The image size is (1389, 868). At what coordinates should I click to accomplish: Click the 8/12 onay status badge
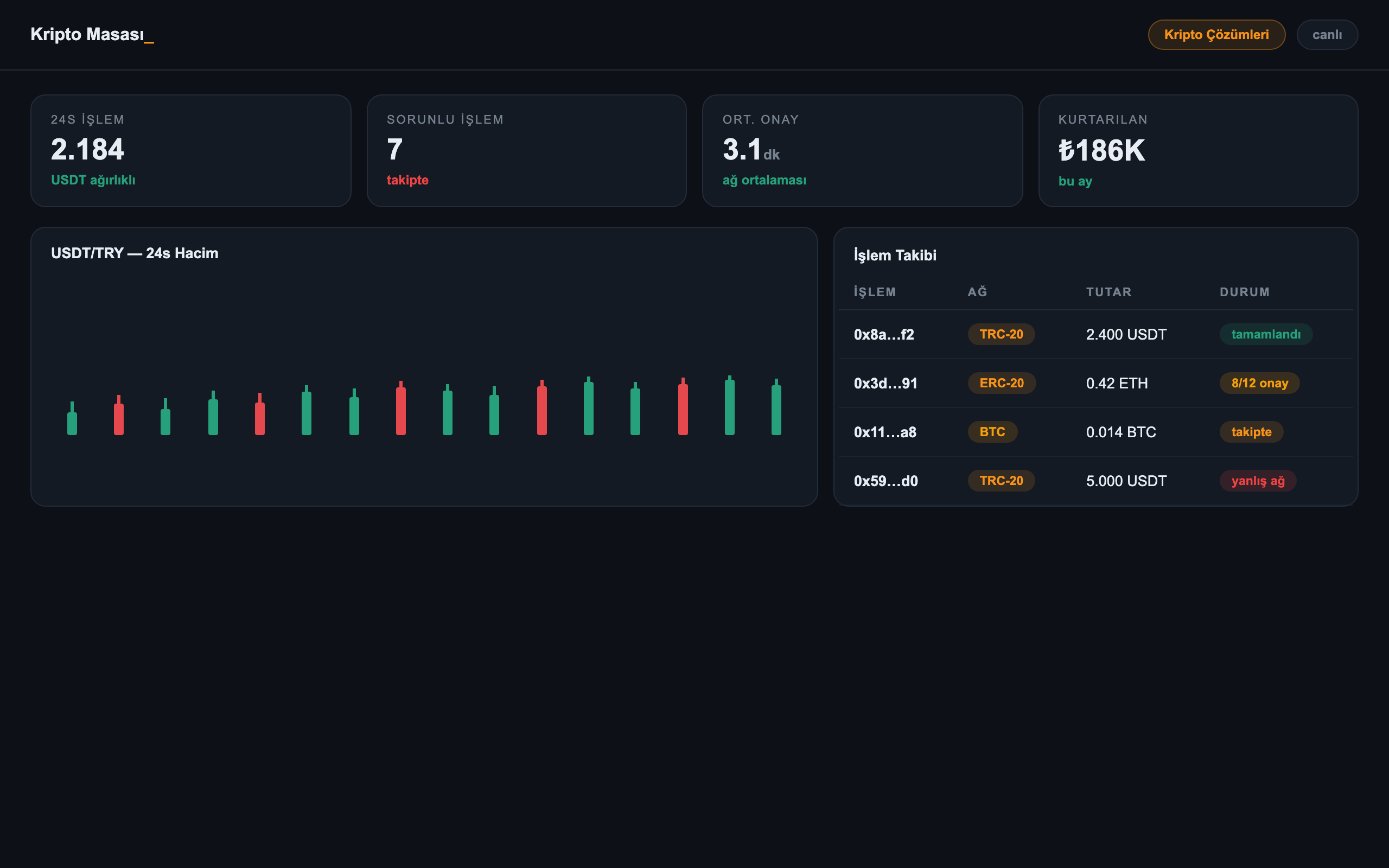pos(1259,383)
